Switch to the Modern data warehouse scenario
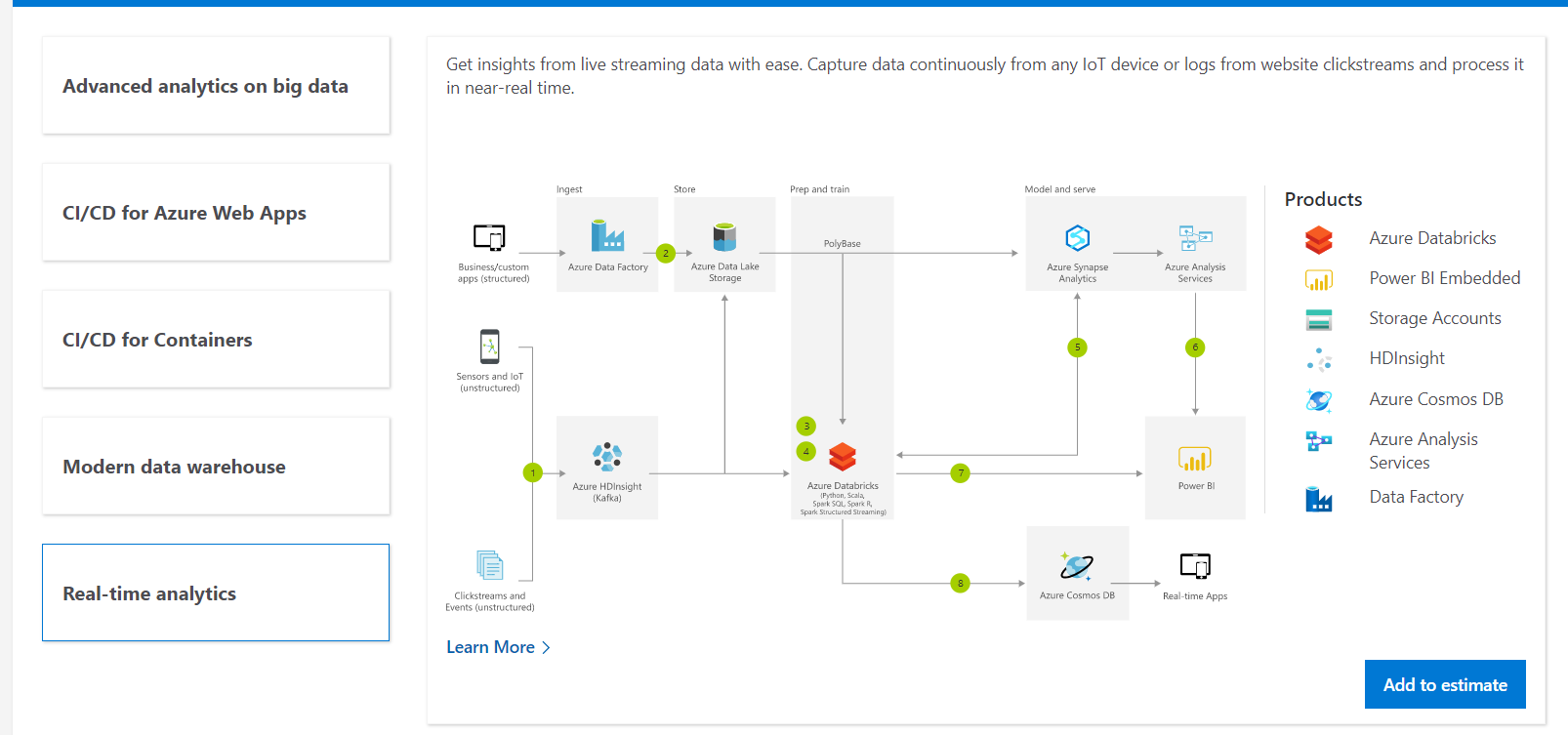This screenshot has height=735, width=1568. 216,467
